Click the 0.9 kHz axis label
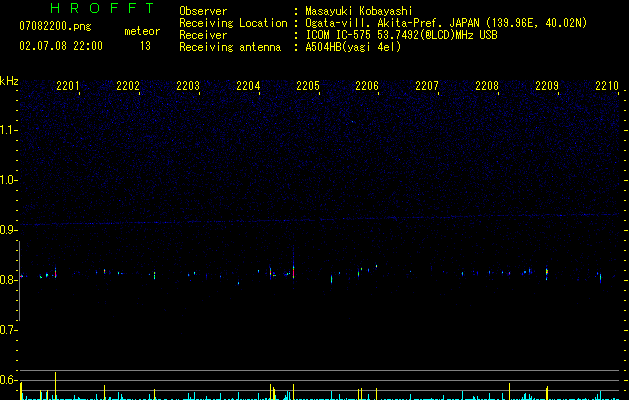629x400 pixels. tap(7, 230)
